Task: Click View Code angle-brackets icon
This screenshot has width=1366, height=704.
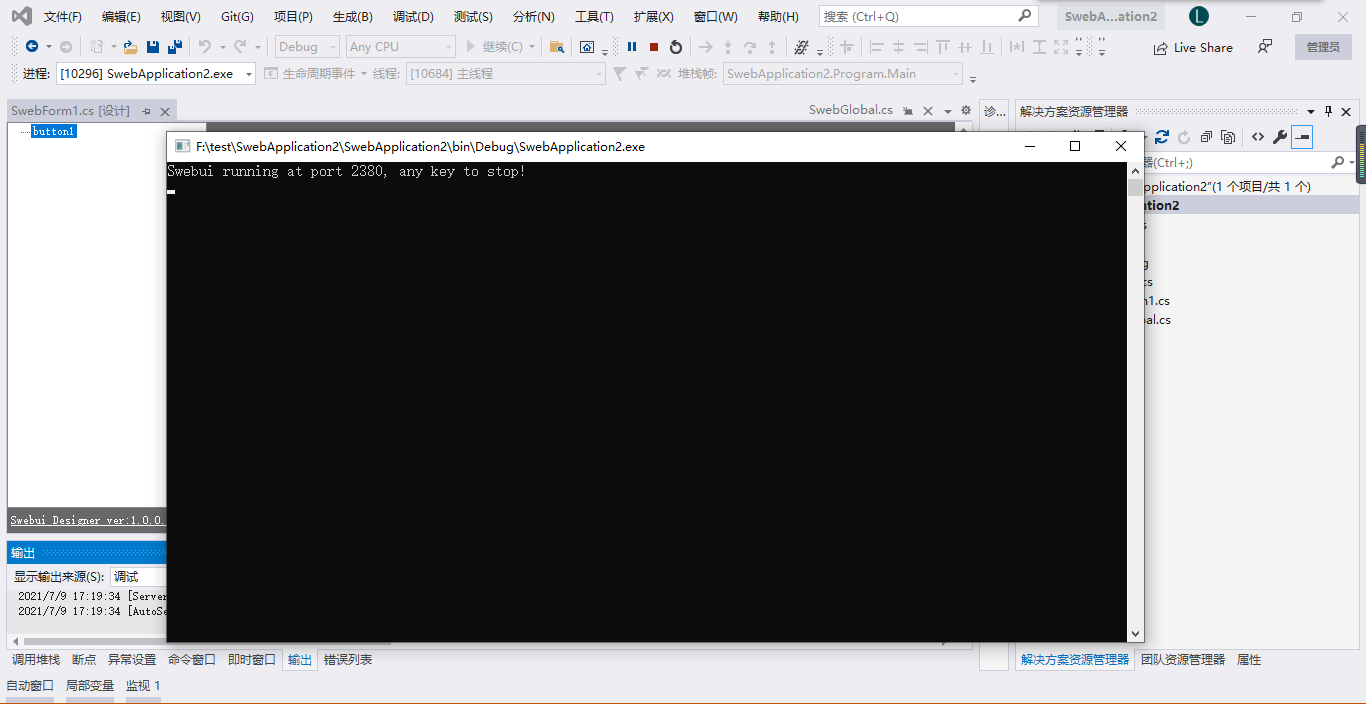Action: coord(1258,137)
